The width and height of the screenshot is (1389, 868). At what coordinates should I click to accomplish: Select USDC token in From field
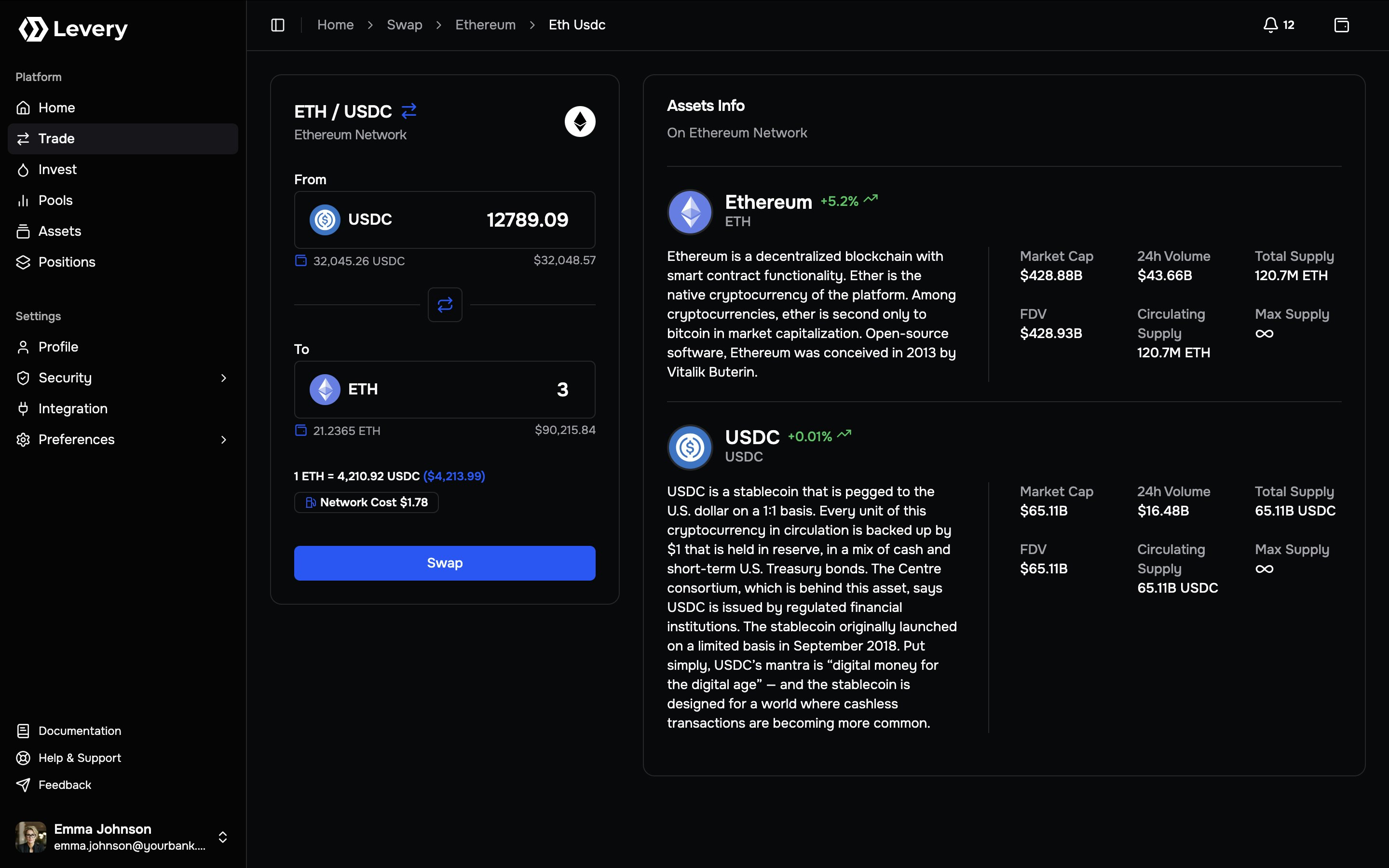351,219
